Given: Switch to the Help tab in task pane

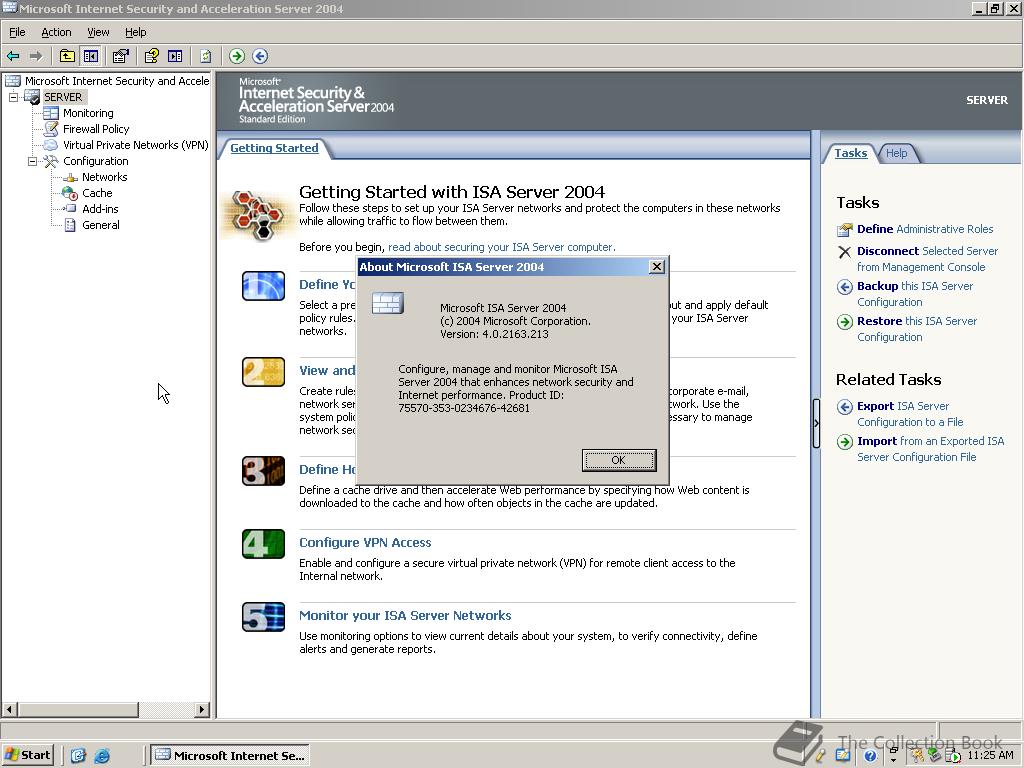Looking at the screenshot, I should coord(896,153).
